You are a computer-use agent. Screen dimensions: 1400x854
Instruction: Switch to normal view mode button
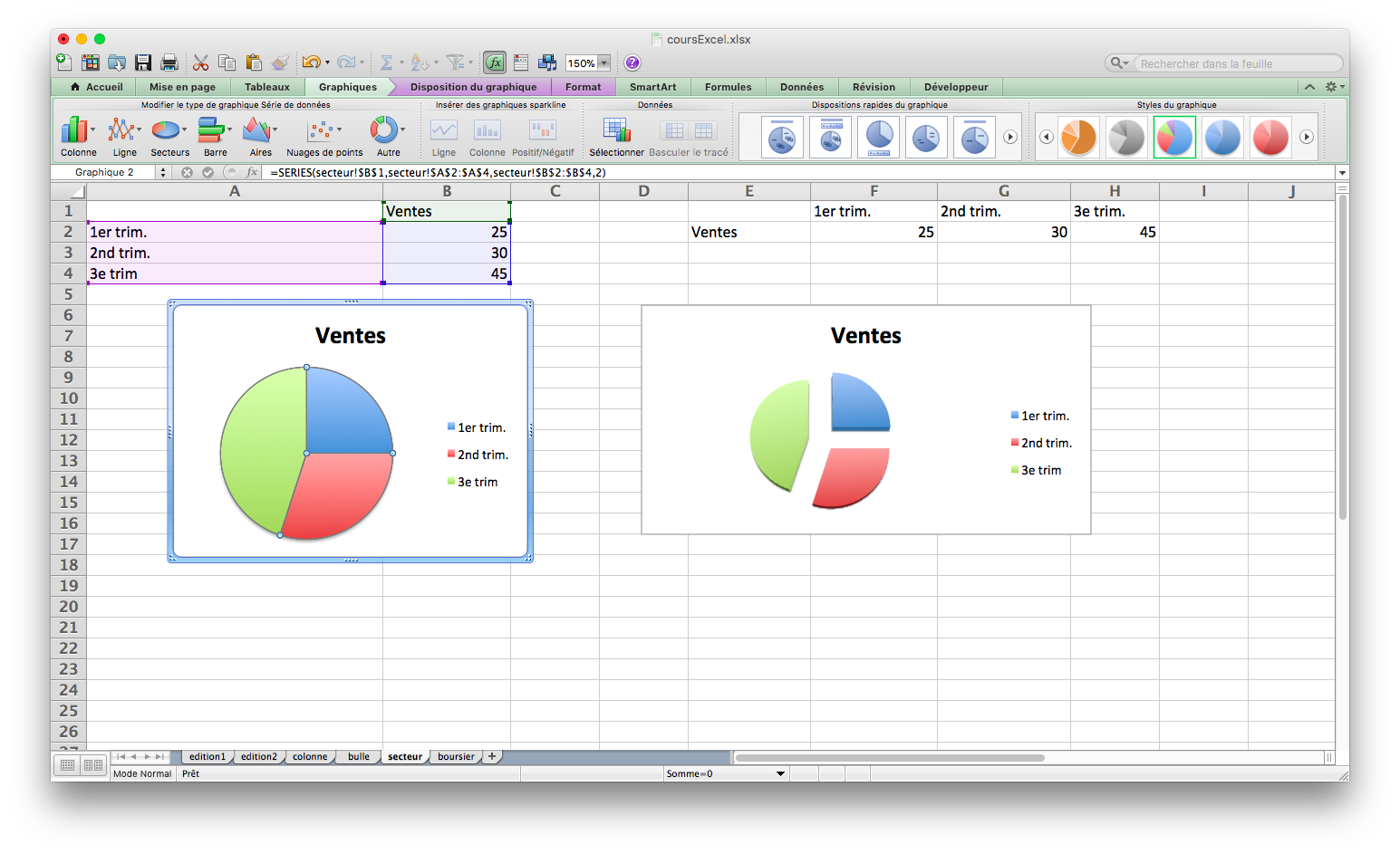tap(68, 766)
